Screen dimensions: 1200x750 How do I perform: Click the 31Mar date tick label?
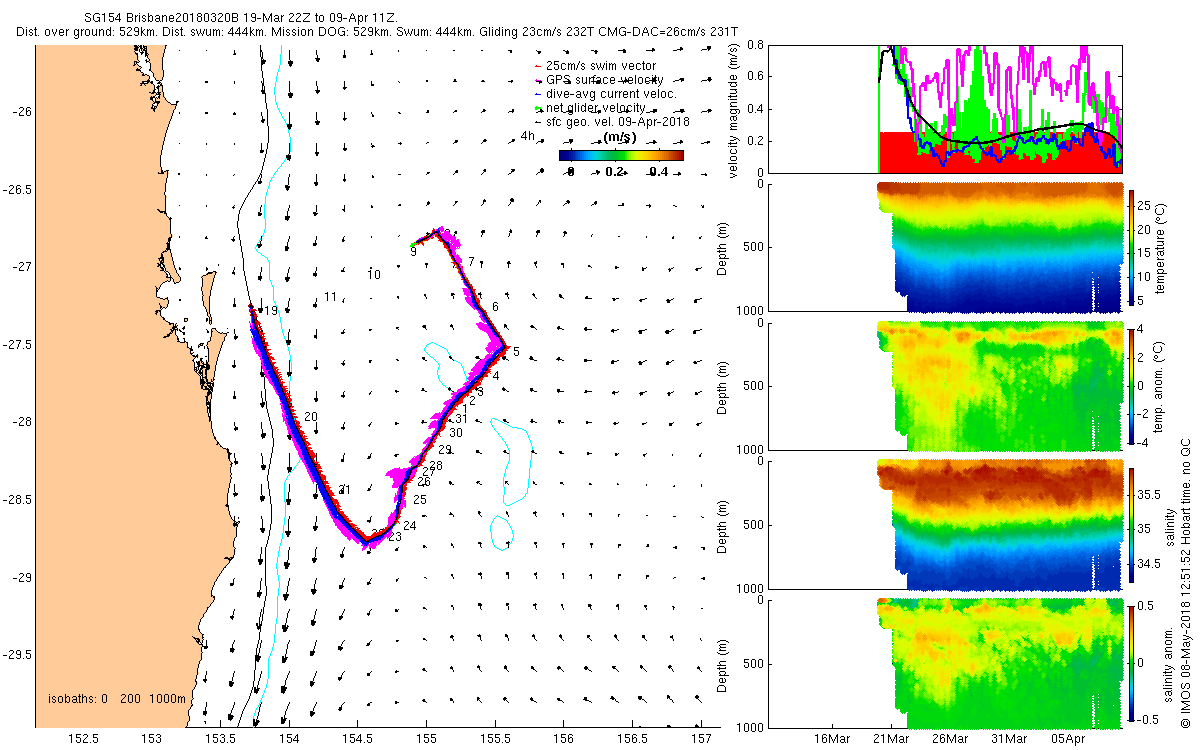(x=1011, y=739)
